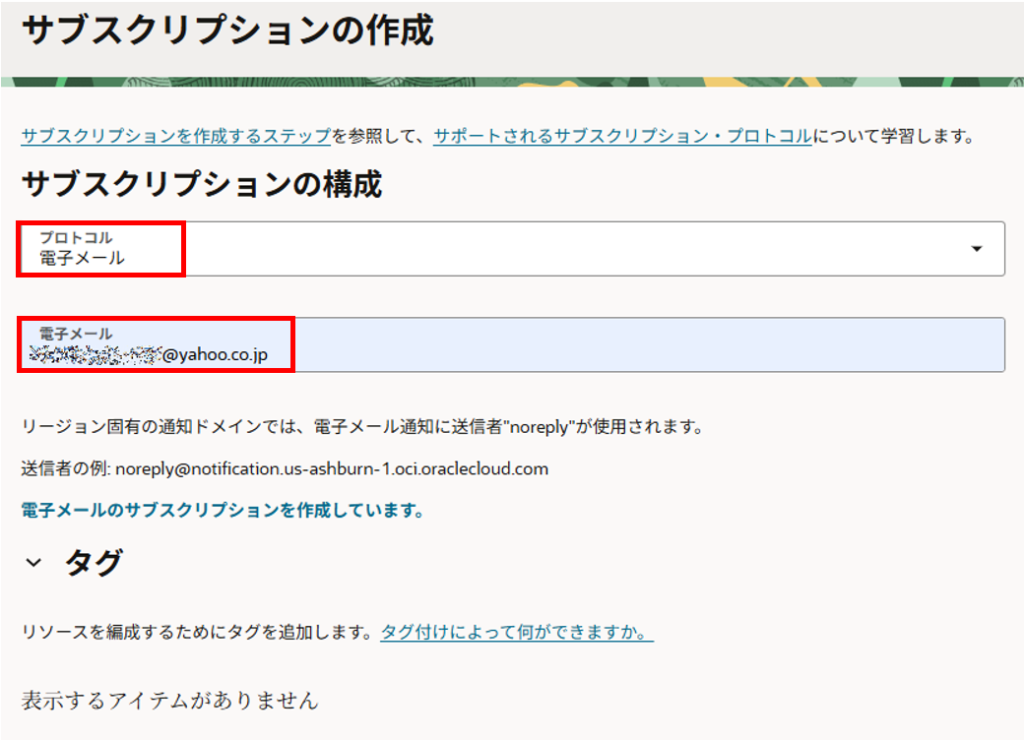Click the small プロトコル label above 電子メール
This screenshot has height=740, width=1024.
pyautogui.click(x=76, y=237)
